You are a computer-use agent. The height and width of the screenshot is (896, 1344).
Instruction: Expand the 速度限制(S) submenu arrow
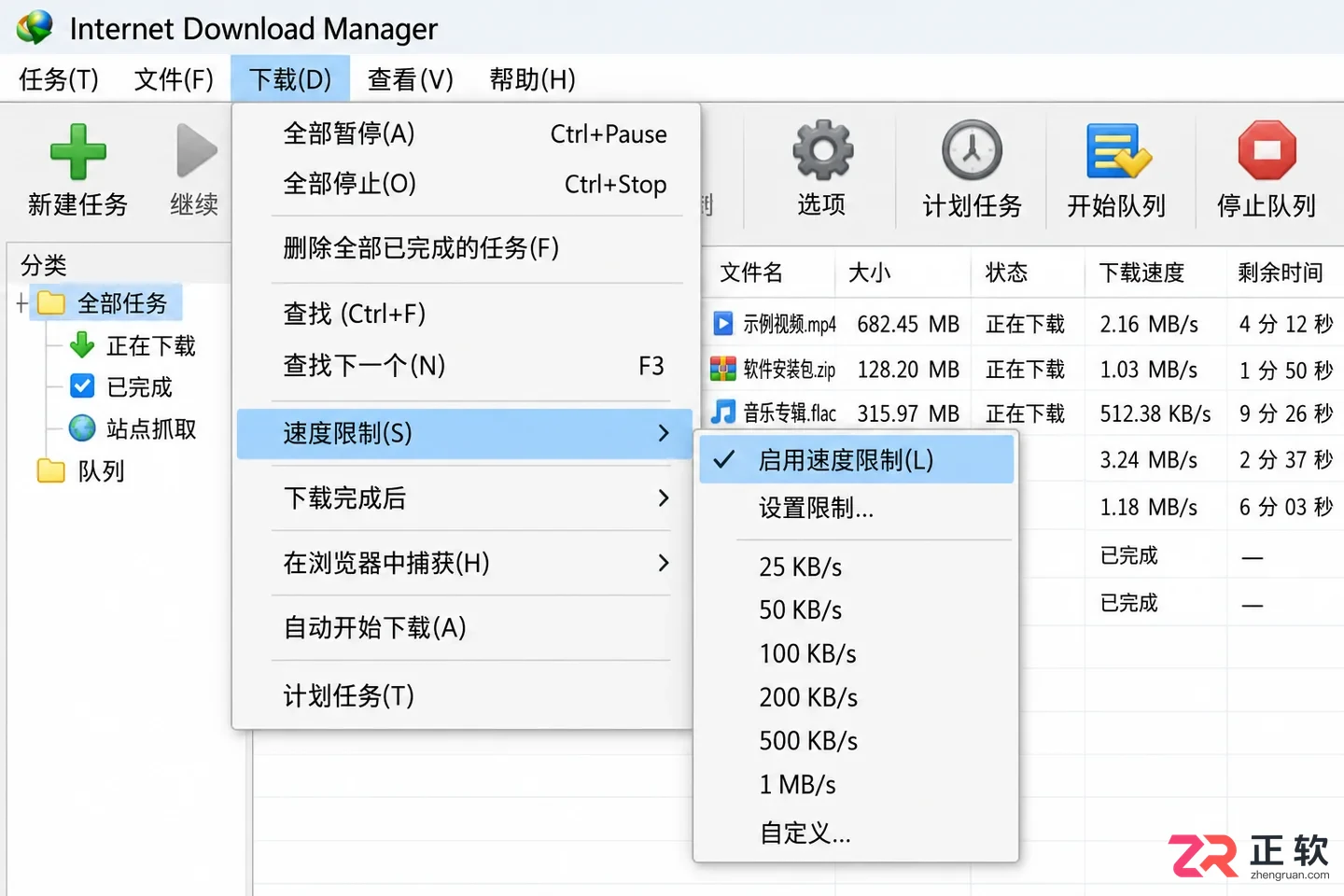[663, 433]
